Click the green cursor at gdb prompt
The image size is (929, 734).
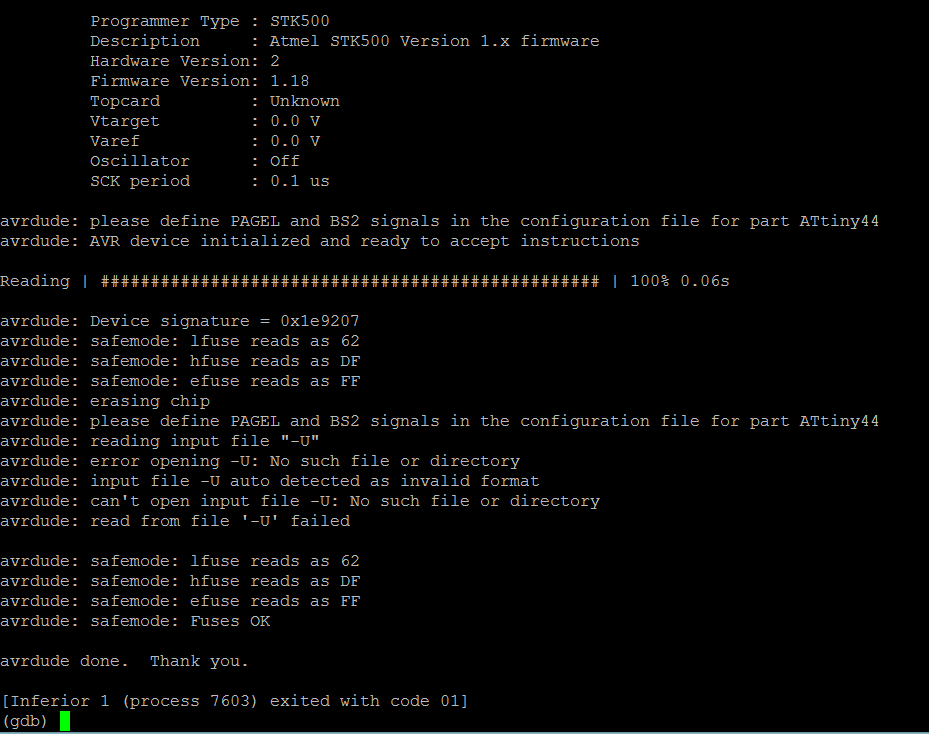pyautogui.click(x=65, y=721)
